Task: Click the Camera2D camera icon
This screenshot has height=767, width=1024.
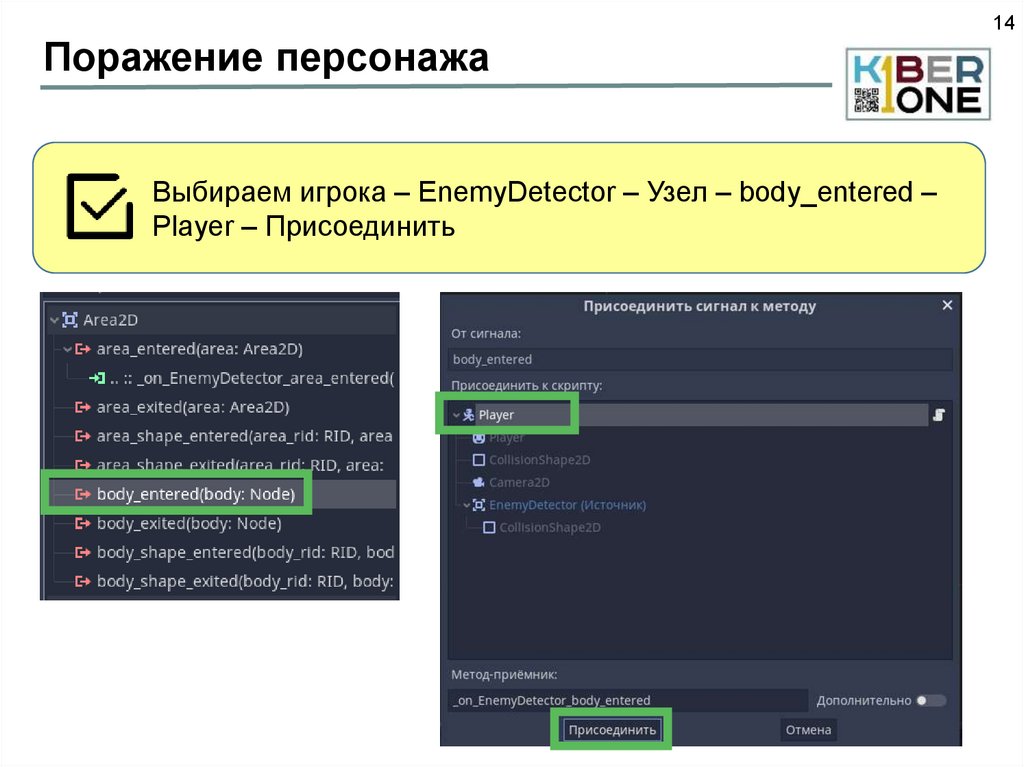Action: 478,482
